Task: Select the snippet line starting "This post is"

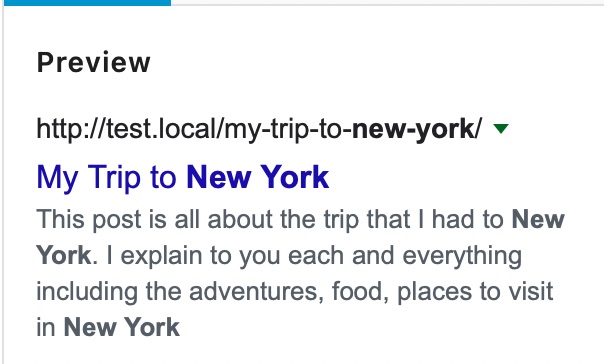Action: [x=300, y=220]
